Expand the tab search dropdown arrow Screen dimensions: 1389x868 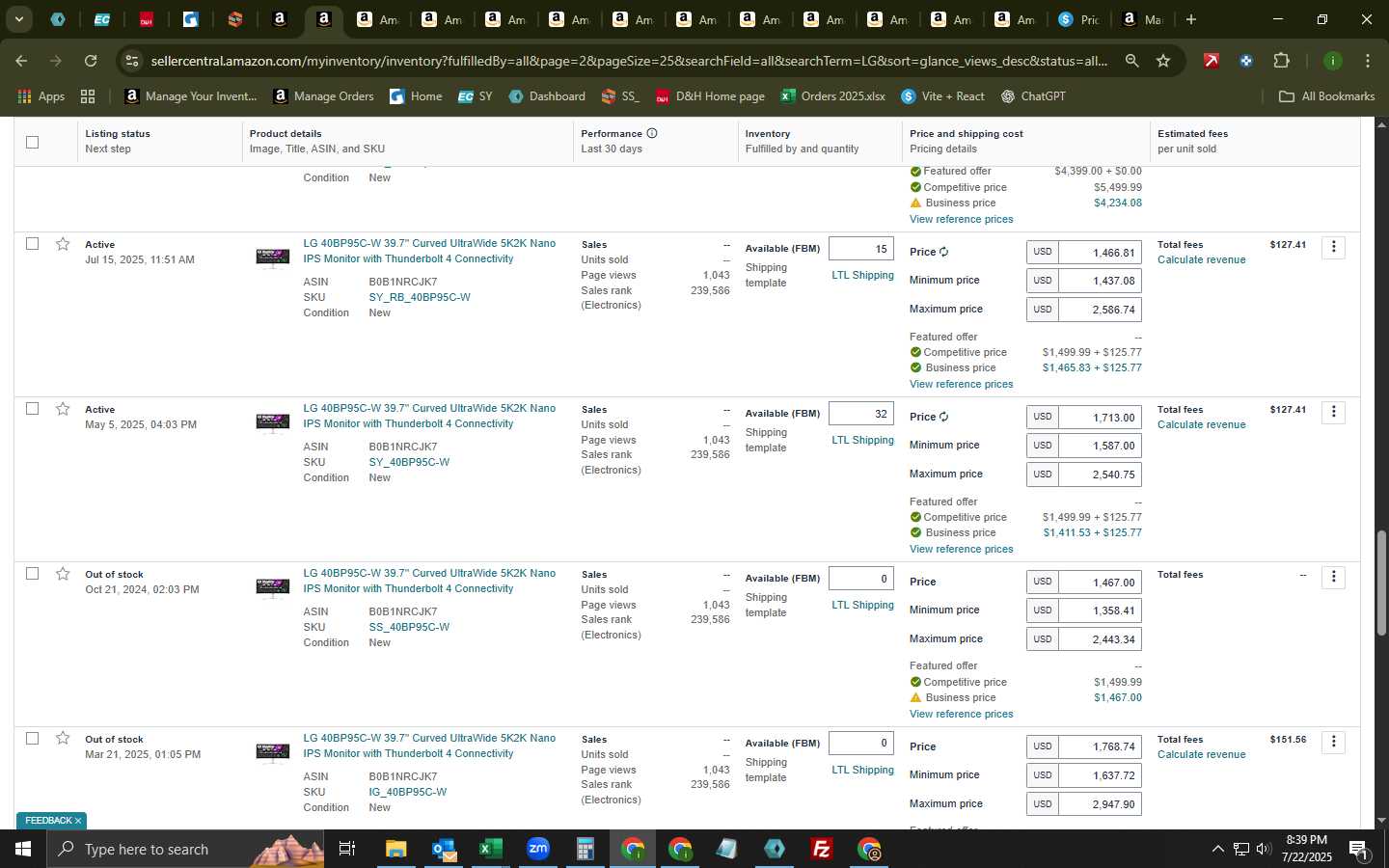[18, 19]
